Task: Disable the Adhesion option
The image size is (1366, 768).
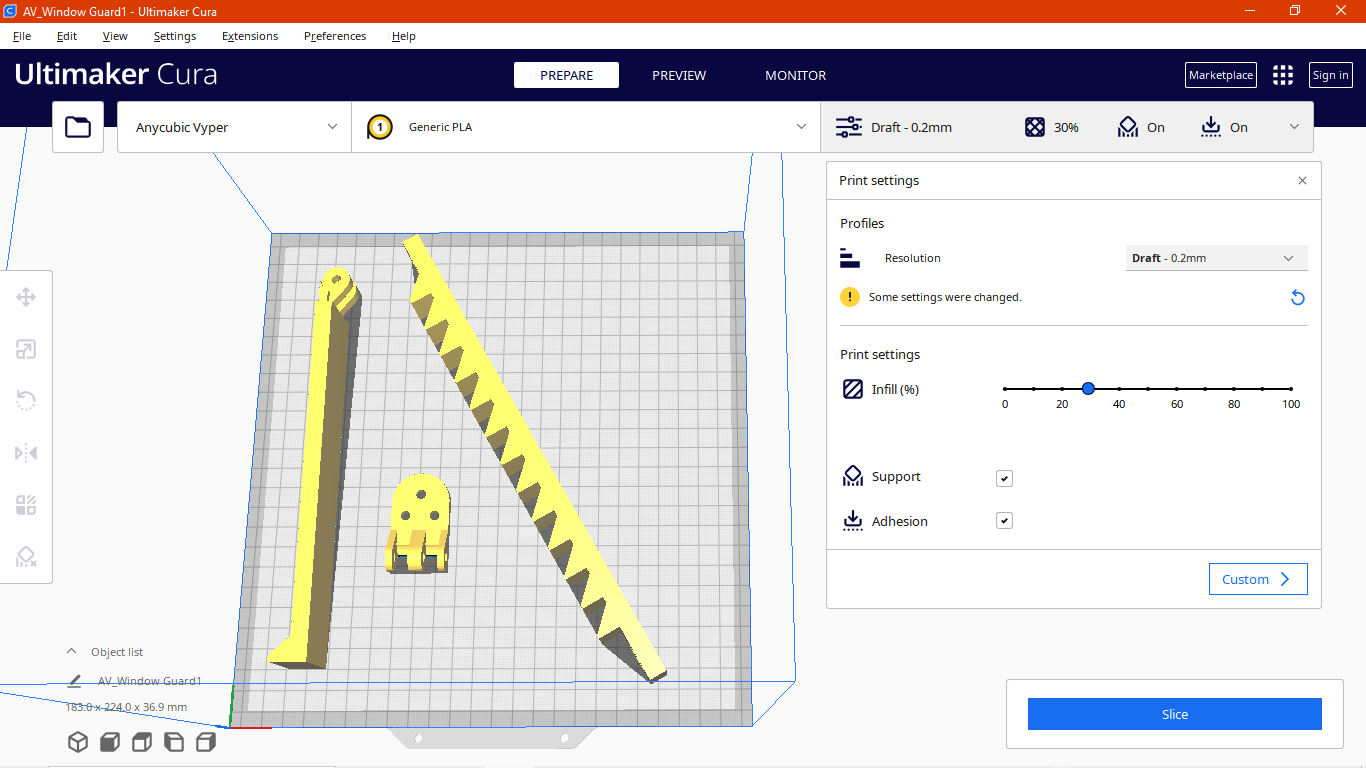Action: tap(1004, 520)
